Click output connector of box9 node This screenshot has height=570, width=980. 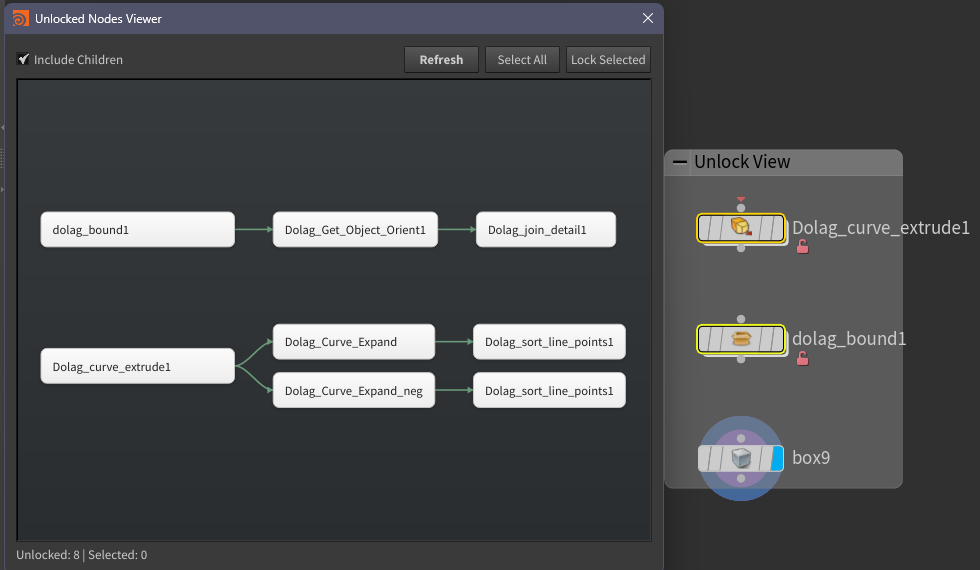point(740,479)
